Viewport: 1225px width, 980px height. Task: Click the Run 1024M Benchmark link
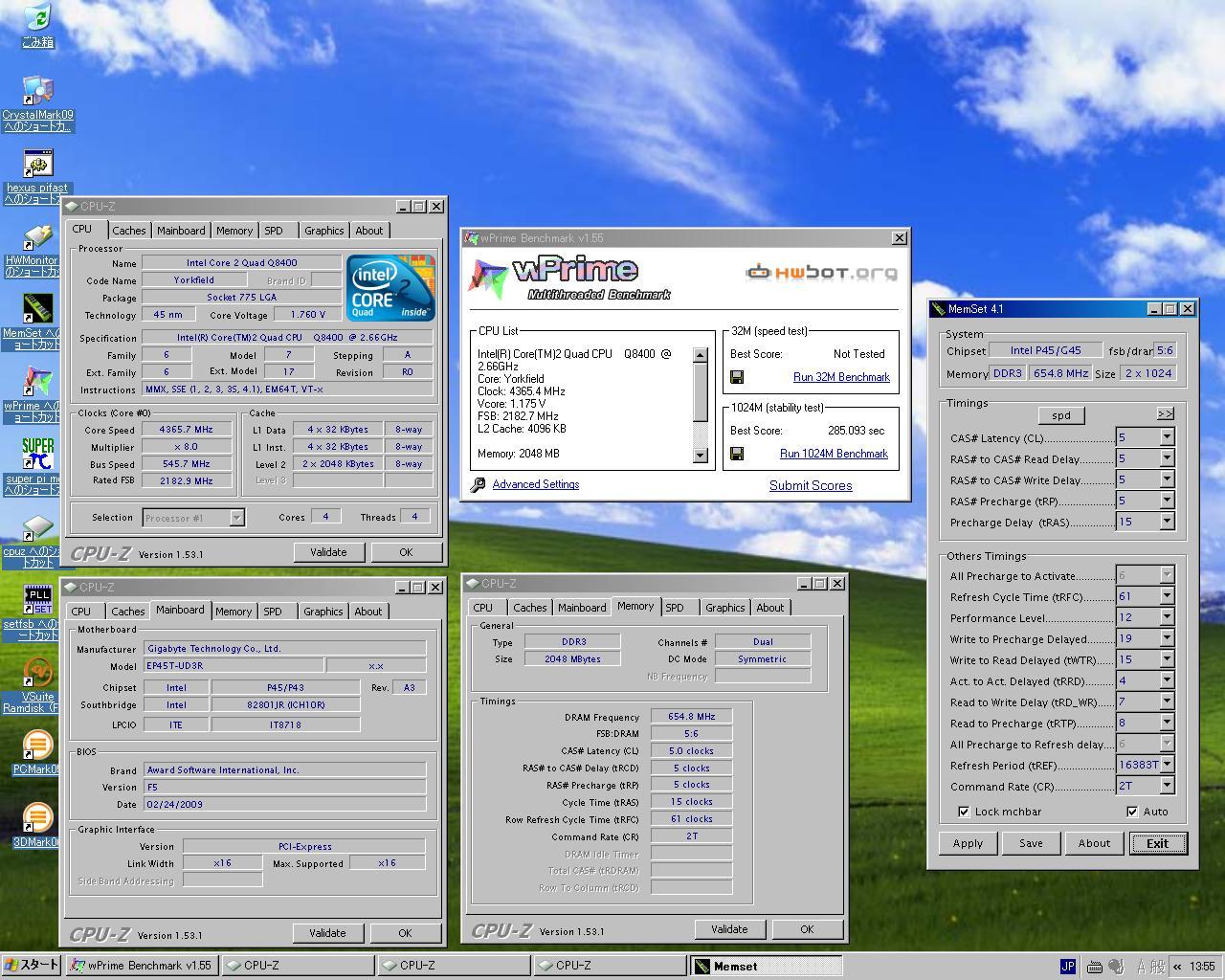coord(834,454)
